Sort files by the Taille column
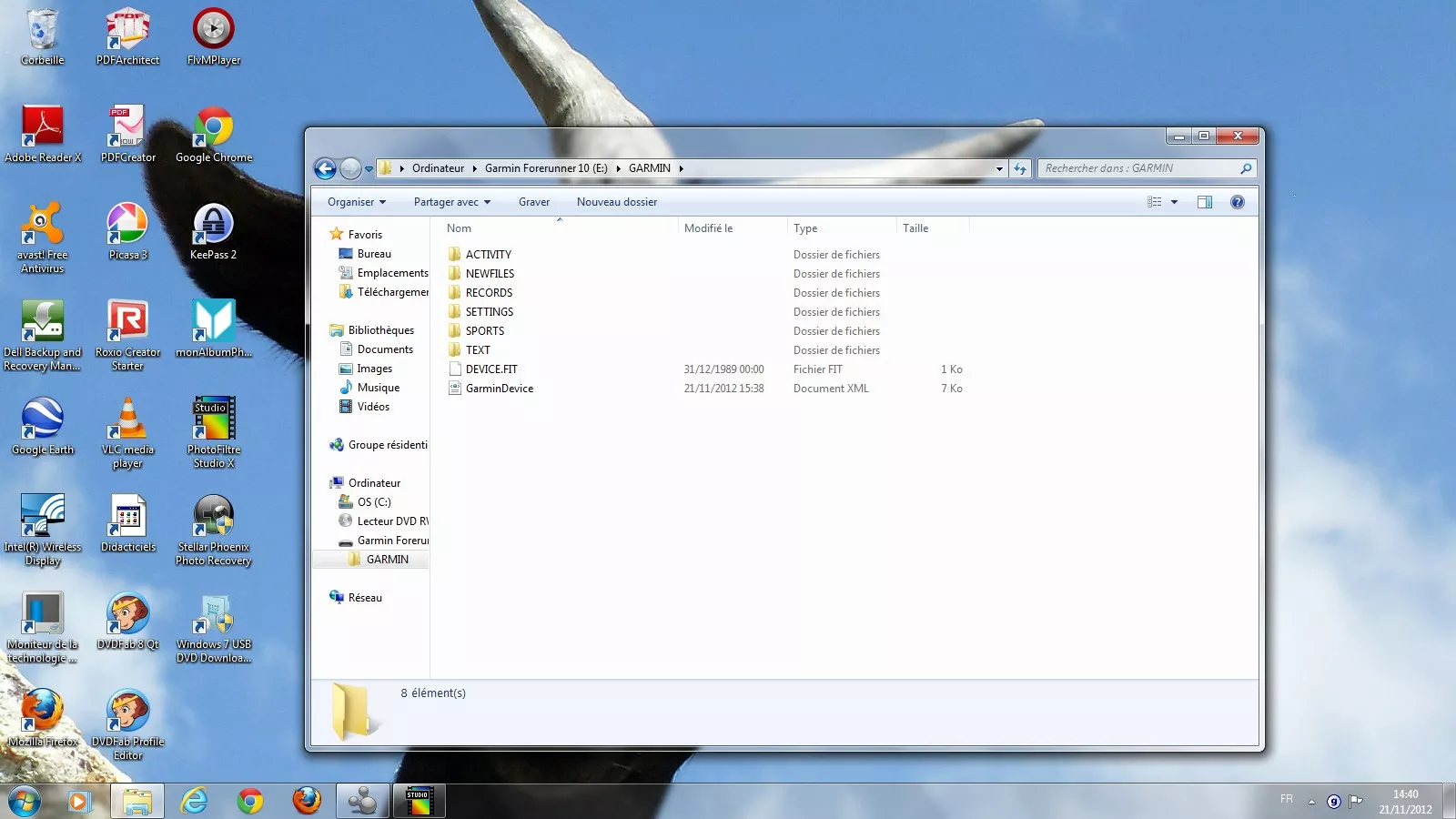Viewport: 1456px width, 819px height. click(933, 228)
